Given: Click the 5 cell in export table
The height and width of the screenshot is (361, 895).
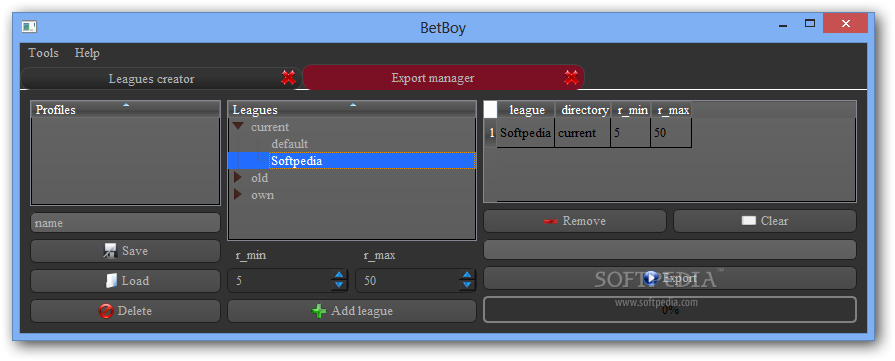Looking at the screenshot, I should click(x=631, y=133).
